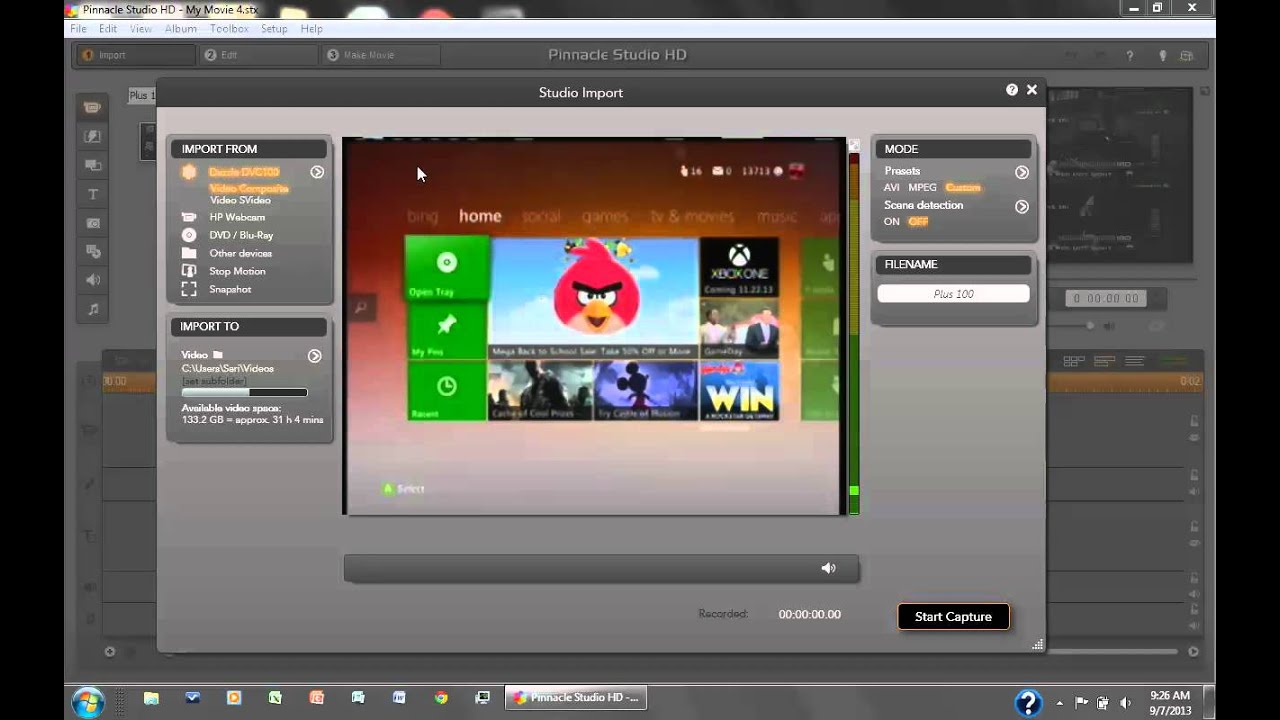The height and width of the screenshot is (720, 1280).
Task: Click the Plus 100 filename field
Action: point(953,294)
